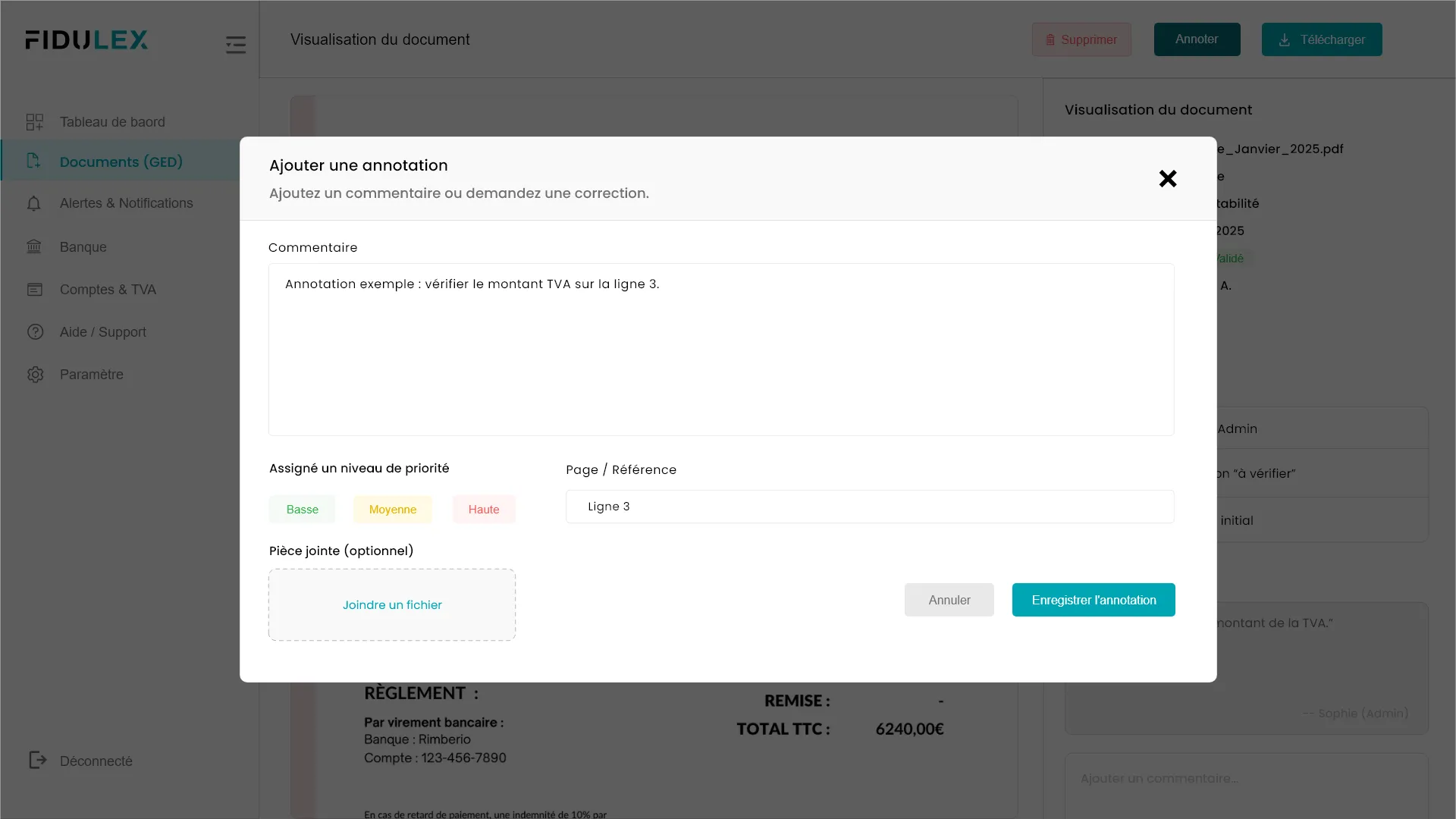This screenshot has height=819, width=1456.
Task: Focus the Page / Référence field
Action: click(x=869, y=507)
